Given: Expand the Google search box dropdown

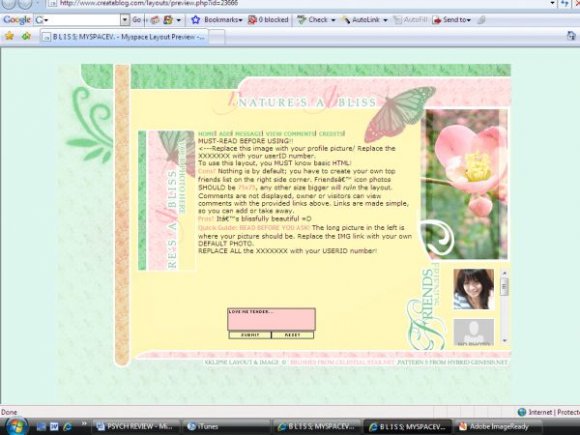Looking at the screenshot, I should coord(125,20).
